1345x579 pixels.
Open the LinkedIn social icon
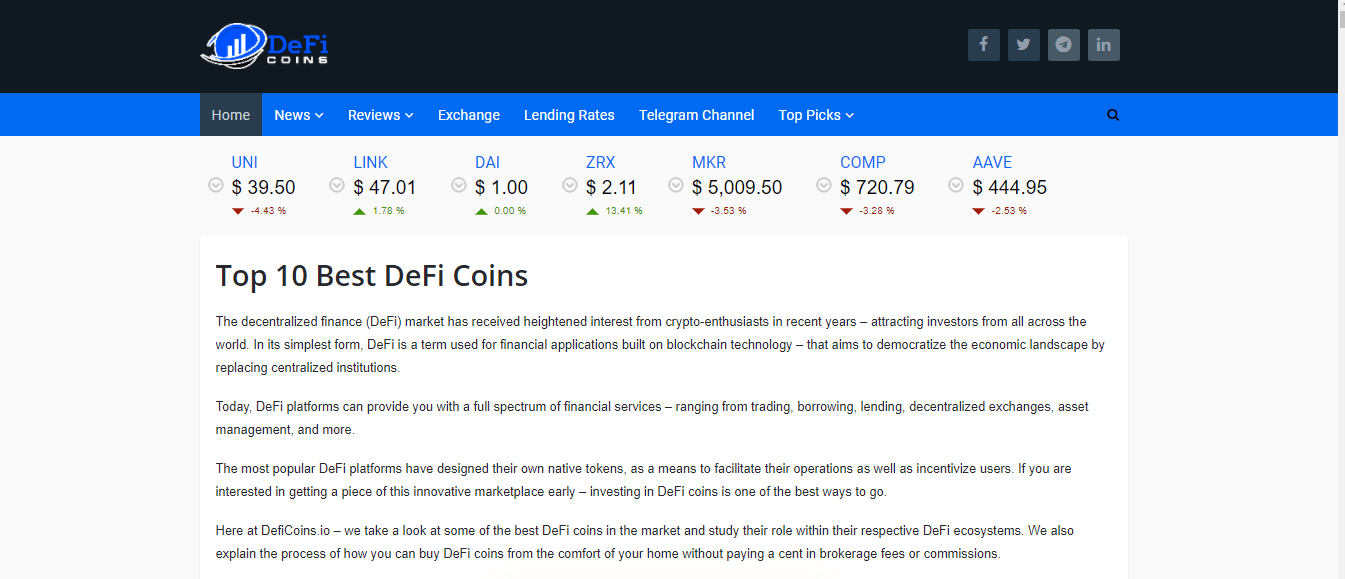[1103, 45]
